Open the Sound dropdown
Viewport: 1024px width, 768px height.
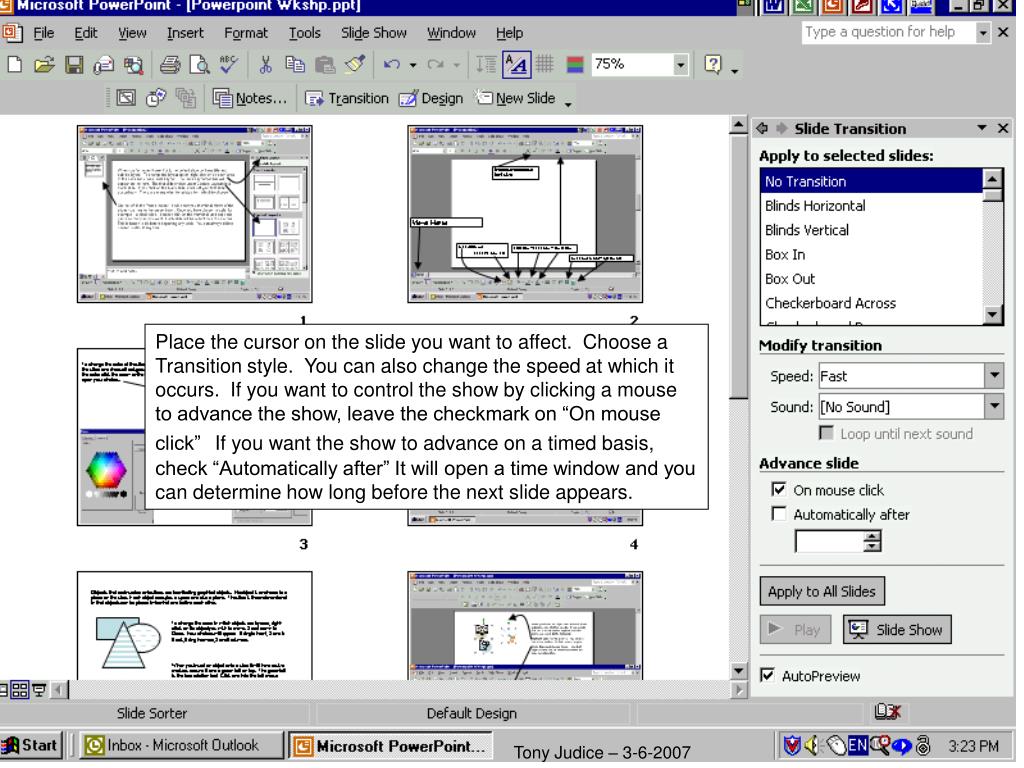994,406
